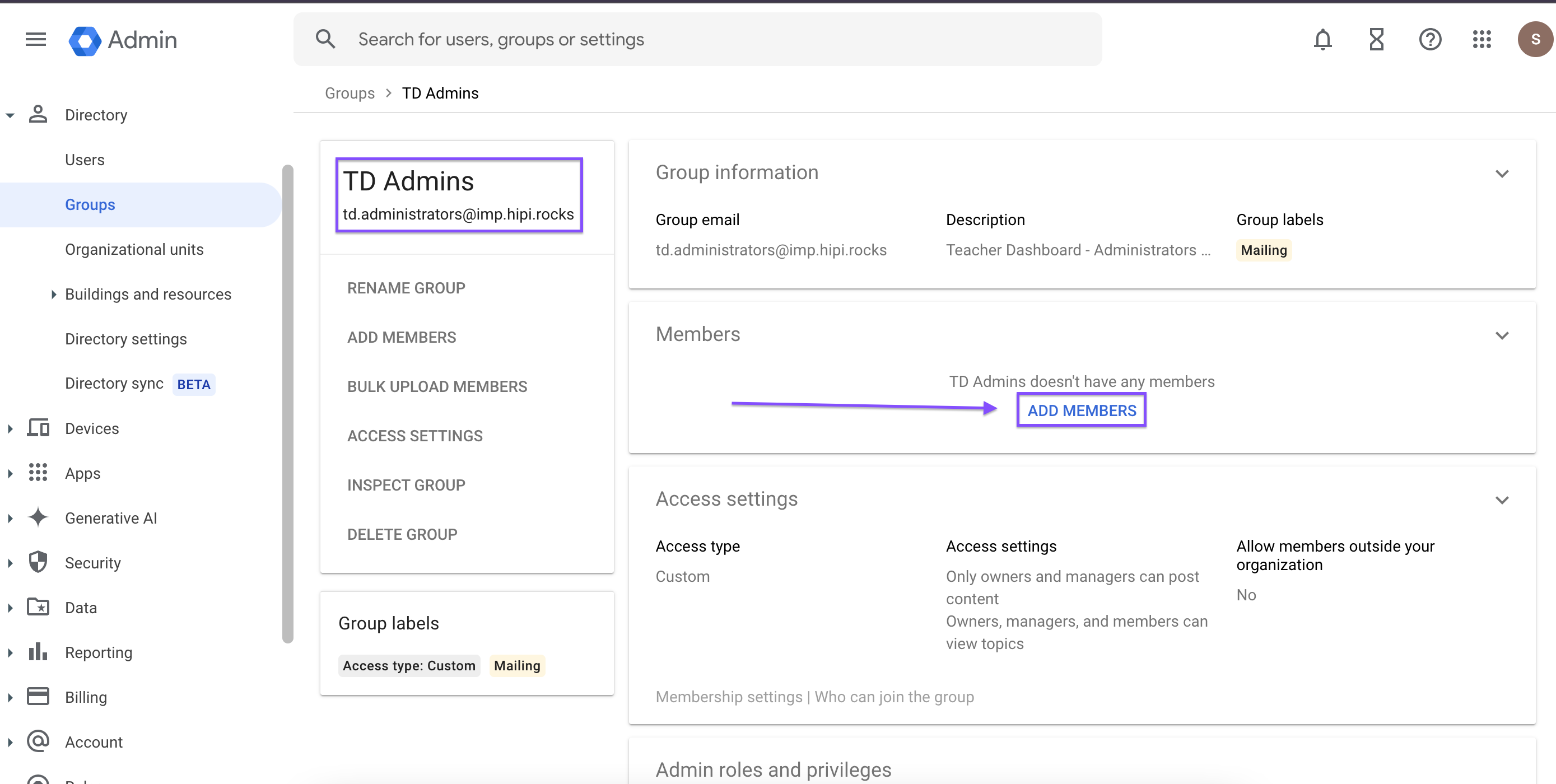
Task: Click BULK UPLOAD MEMBERS
Action: pyautogui.click(x=437, y=386)
